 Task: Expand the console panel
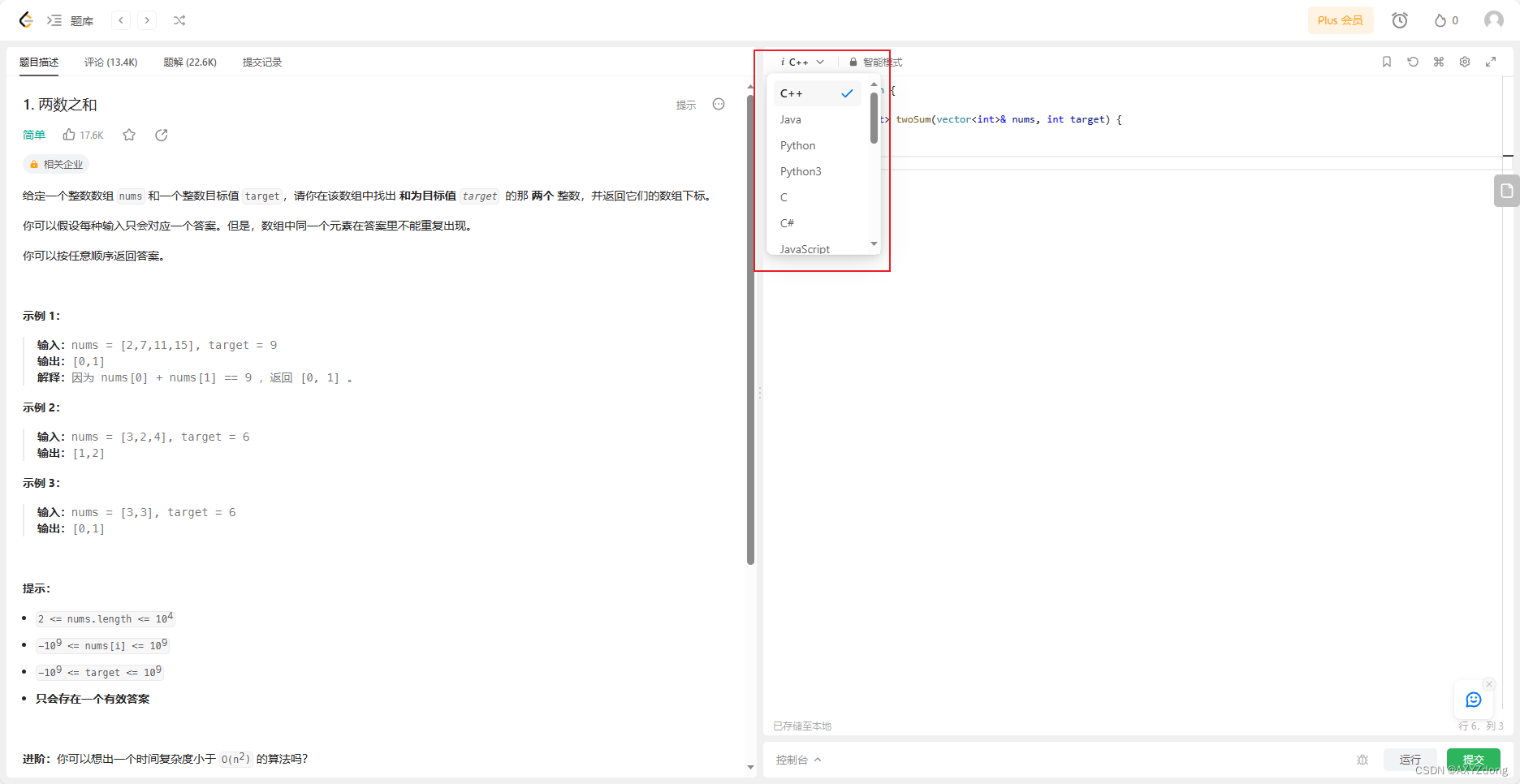click(x=798, y=760)
